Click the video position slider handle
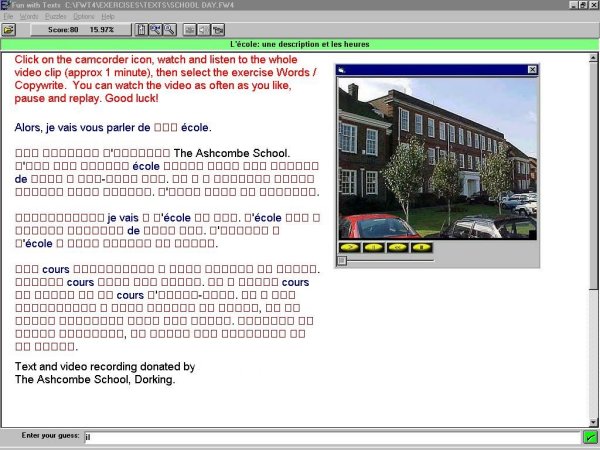The image size is (600, 450). pyautogui.click(x=342, y=260)
